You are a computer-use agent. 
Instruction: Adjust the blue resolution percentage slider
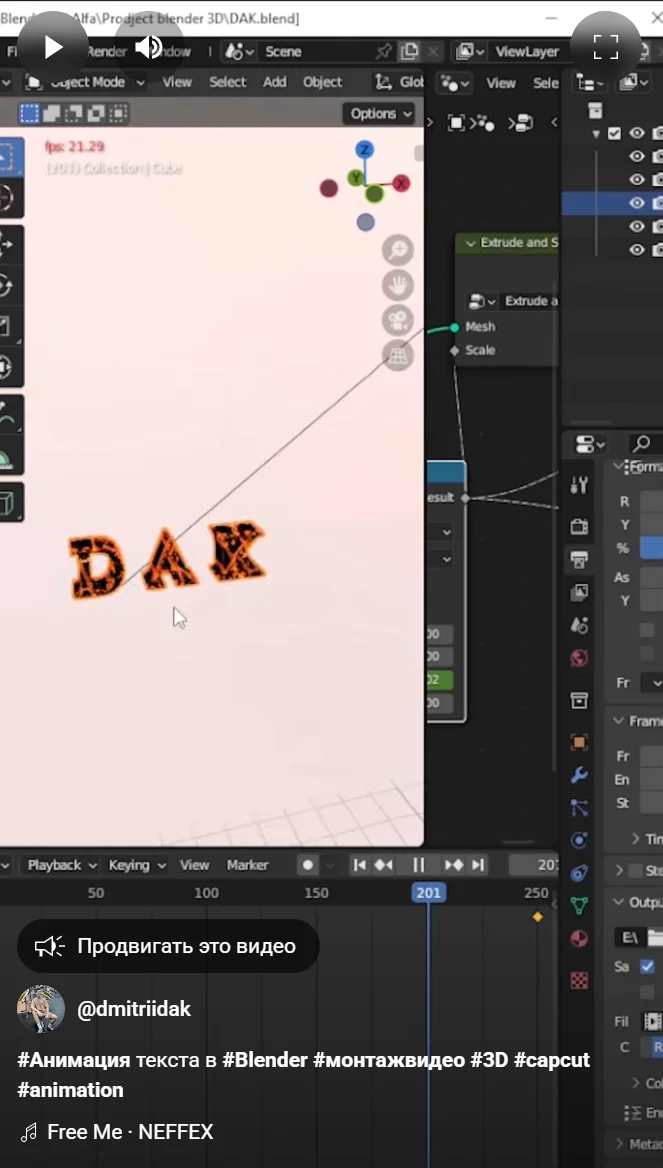[651, 548]
